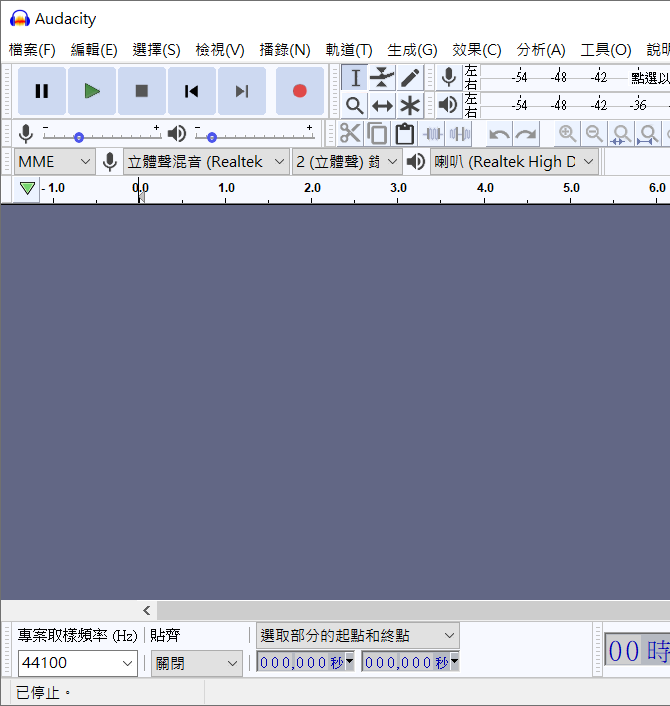Screen dimensions: 670x706
Task: Expand the MME audio host dropdown
Action: (54, 162)
